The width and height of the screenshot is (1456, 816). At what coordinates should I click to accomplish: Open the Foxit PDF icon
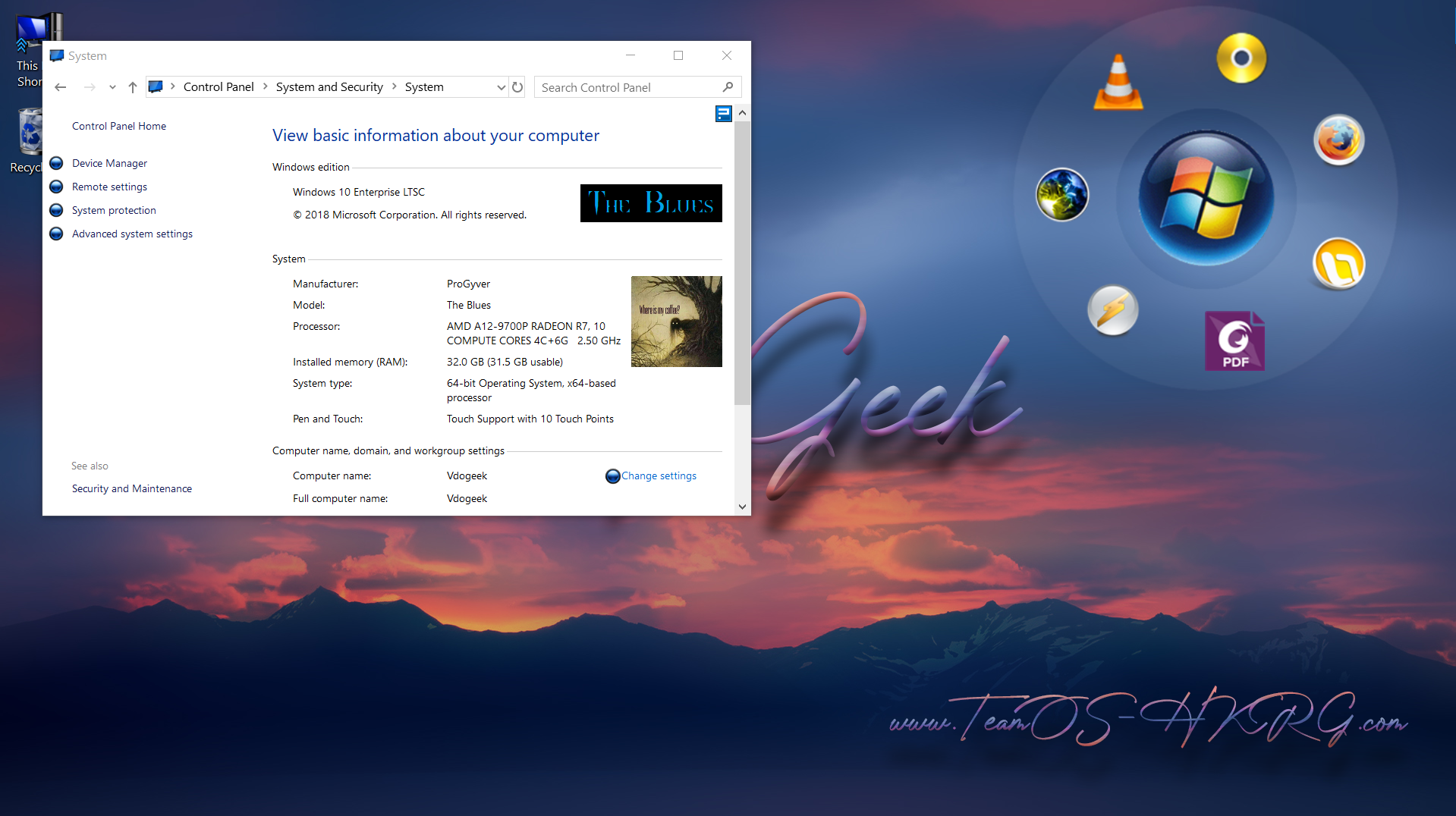[1234, 341]
